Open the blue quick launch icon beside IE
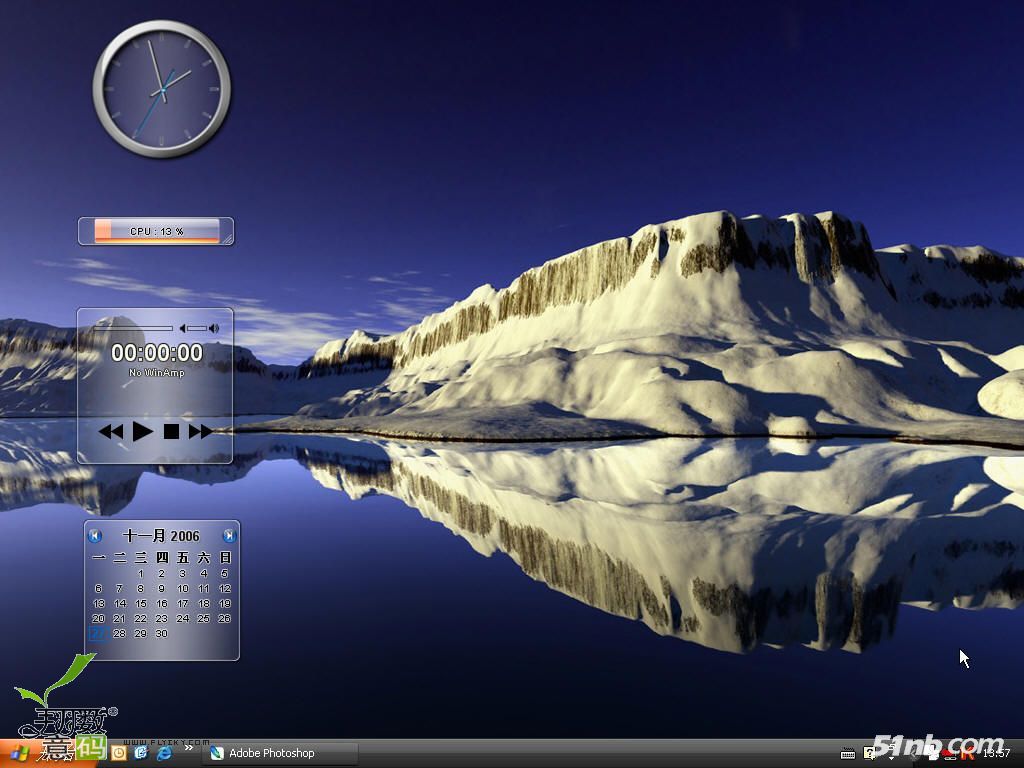The height and width of the screenshot is (768, 1024). (x=141, y=753)
